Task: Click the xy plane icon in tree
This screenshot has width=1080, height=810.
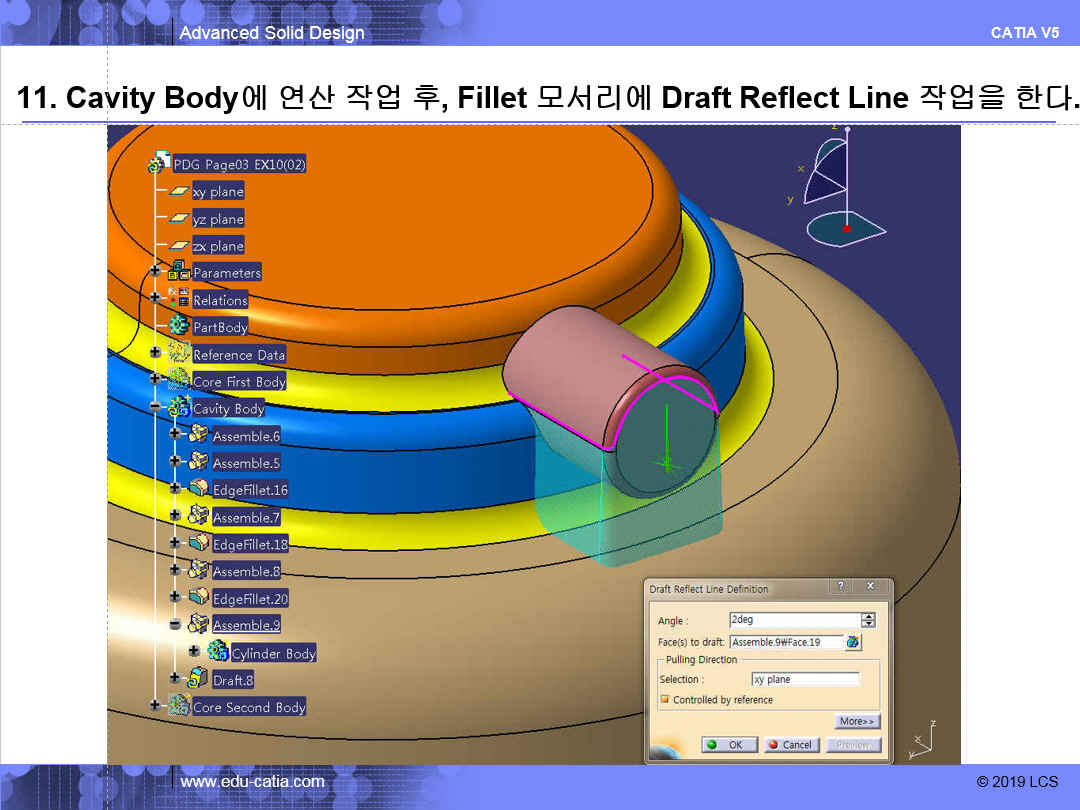Action: pos(178,191)
